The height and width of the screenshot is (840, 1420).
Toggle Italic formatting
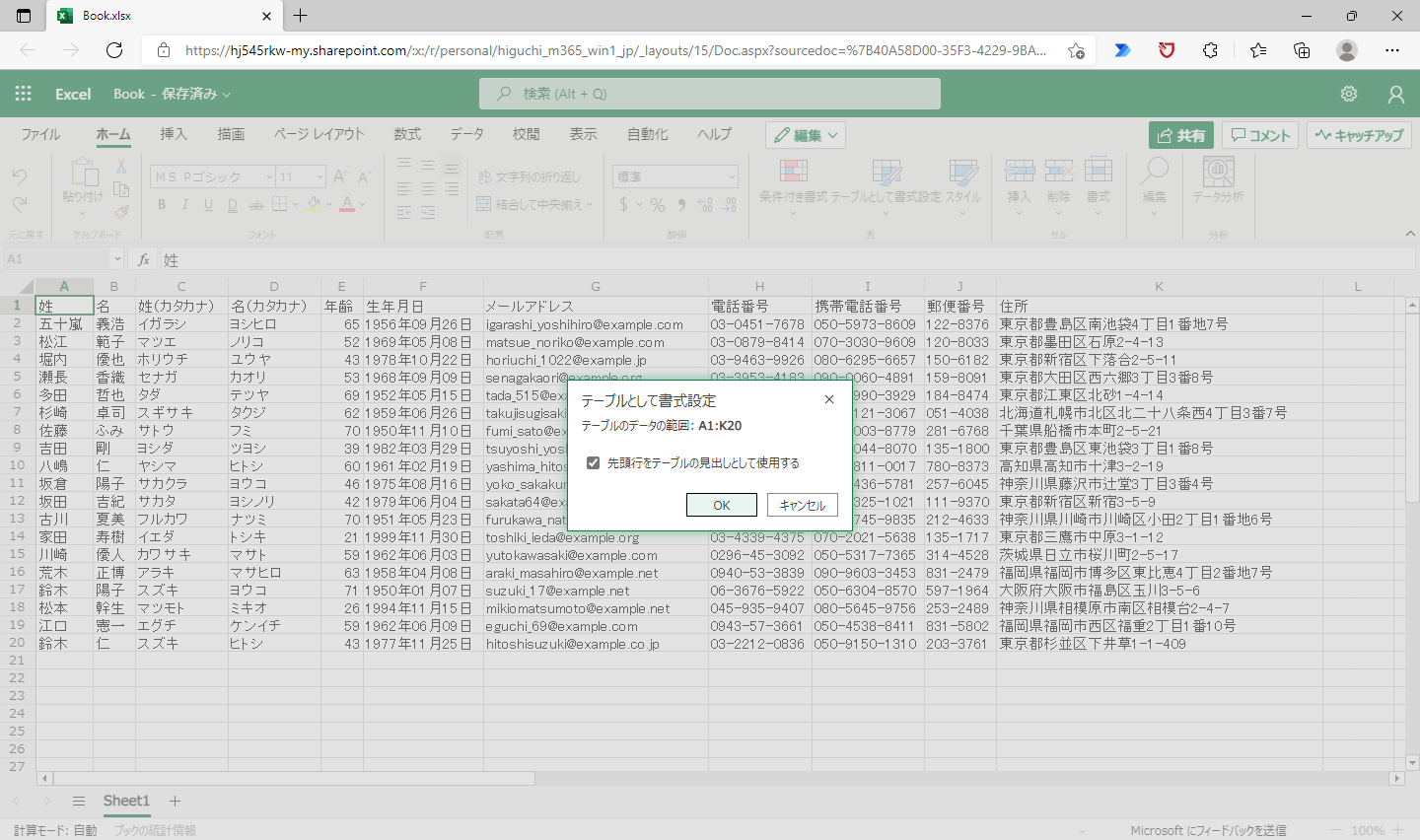184,205
